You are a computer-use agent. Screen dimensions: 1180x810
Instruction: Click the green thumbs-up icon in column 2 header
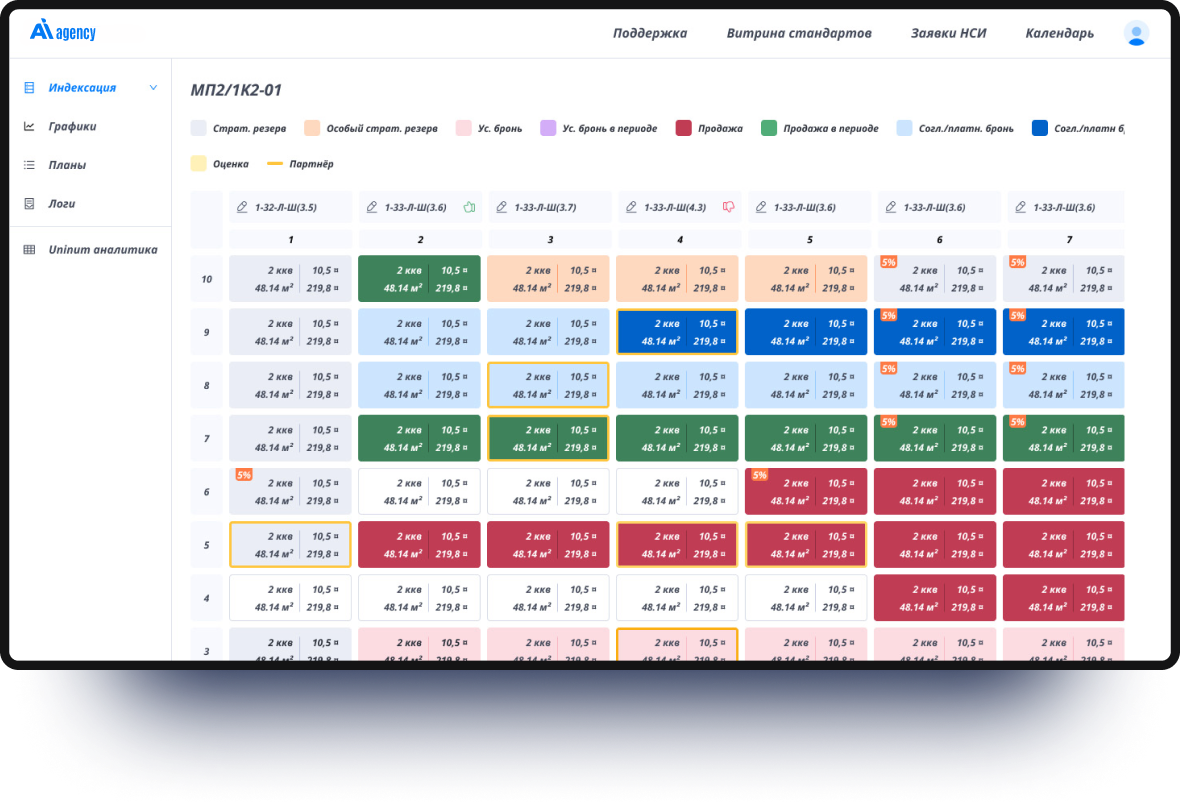468,207
